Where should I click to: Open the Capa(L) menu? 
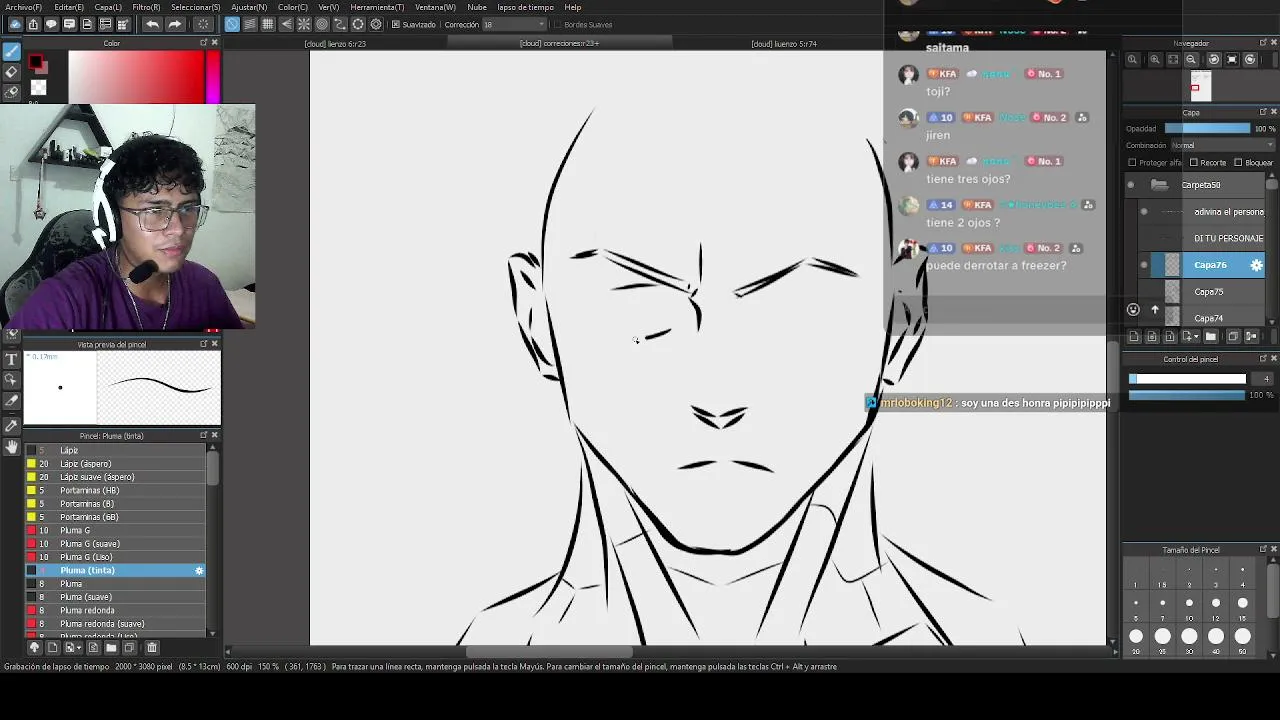(108, 7)
